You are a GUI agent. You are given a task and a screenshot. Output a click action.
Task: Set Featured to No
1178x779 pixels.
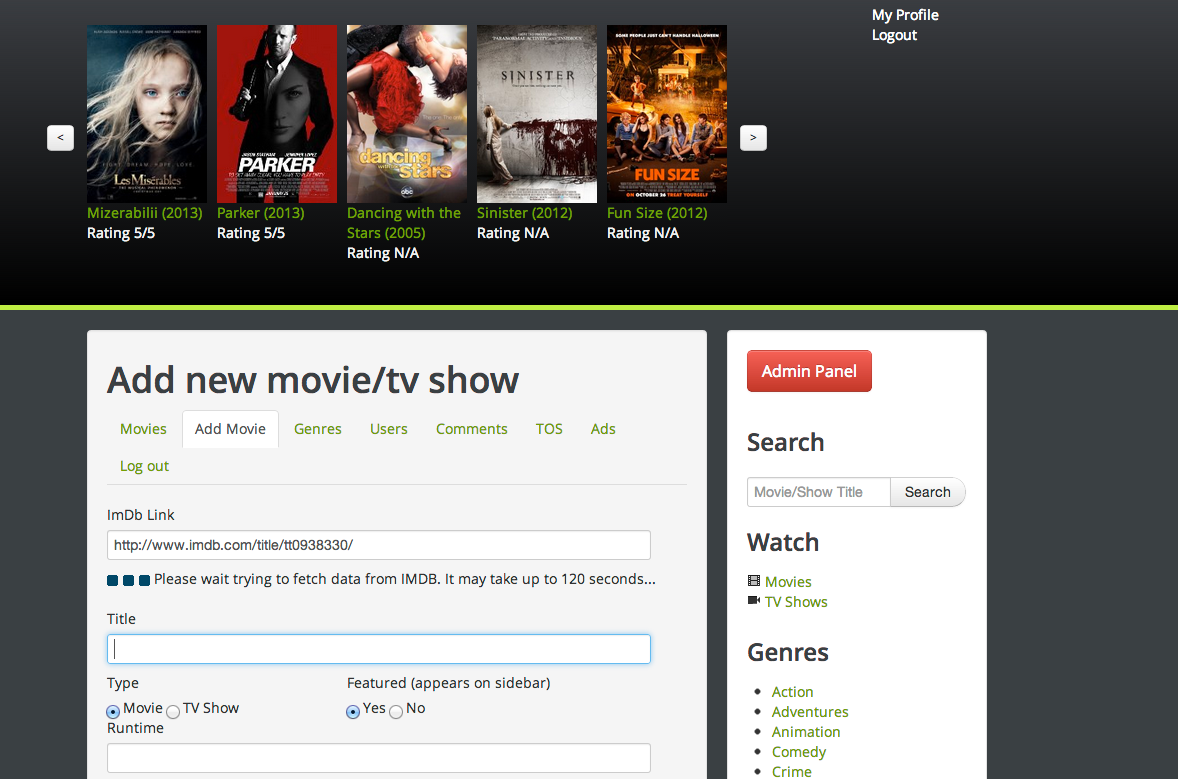[x=396, y=712]
